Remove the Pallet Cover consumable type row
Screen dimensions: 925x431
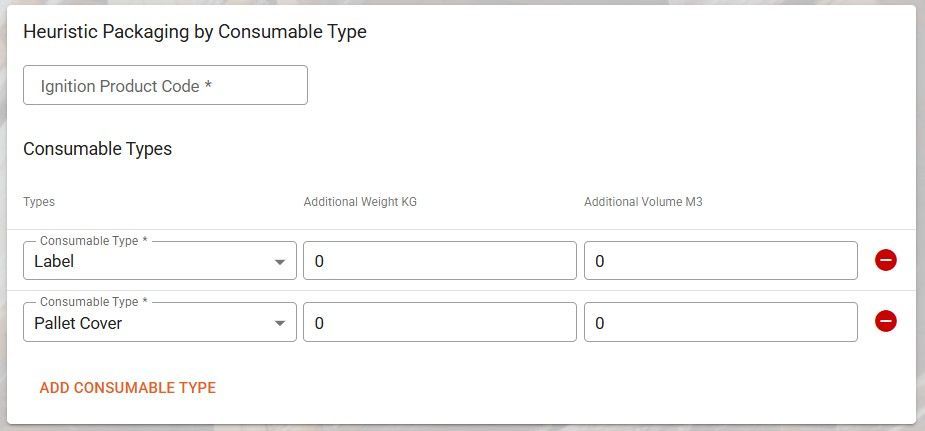click(x=885, y=321)
